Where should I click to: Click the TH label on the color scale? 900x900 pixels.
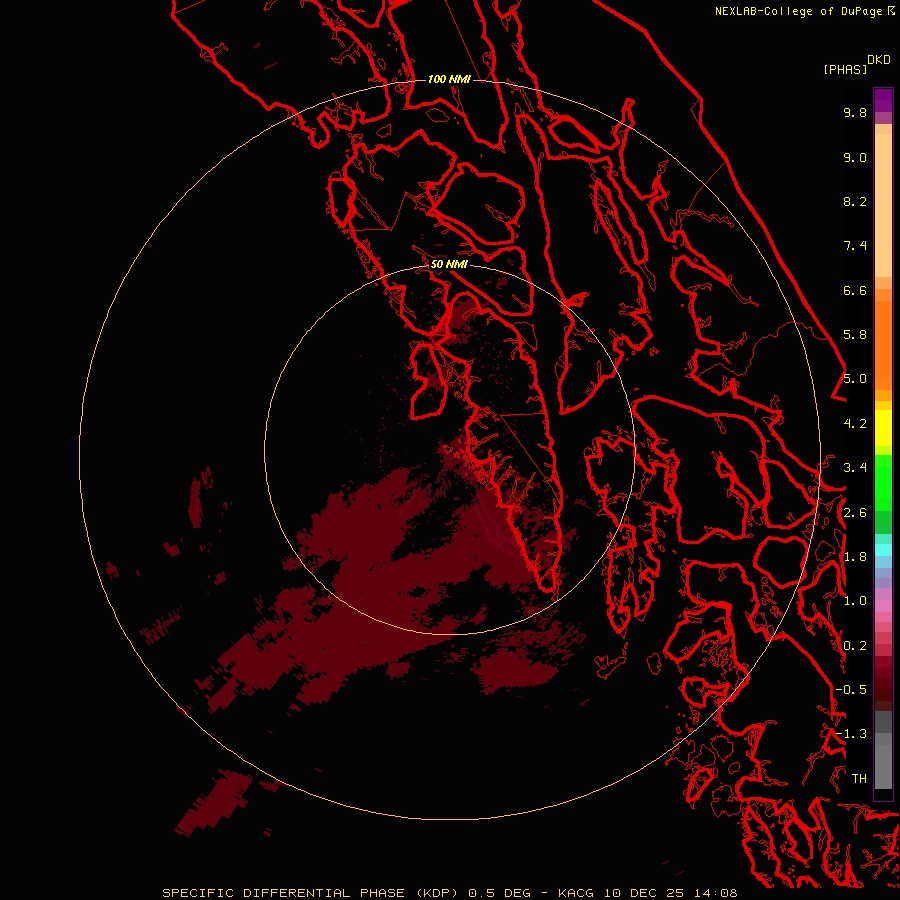(859, 779)
